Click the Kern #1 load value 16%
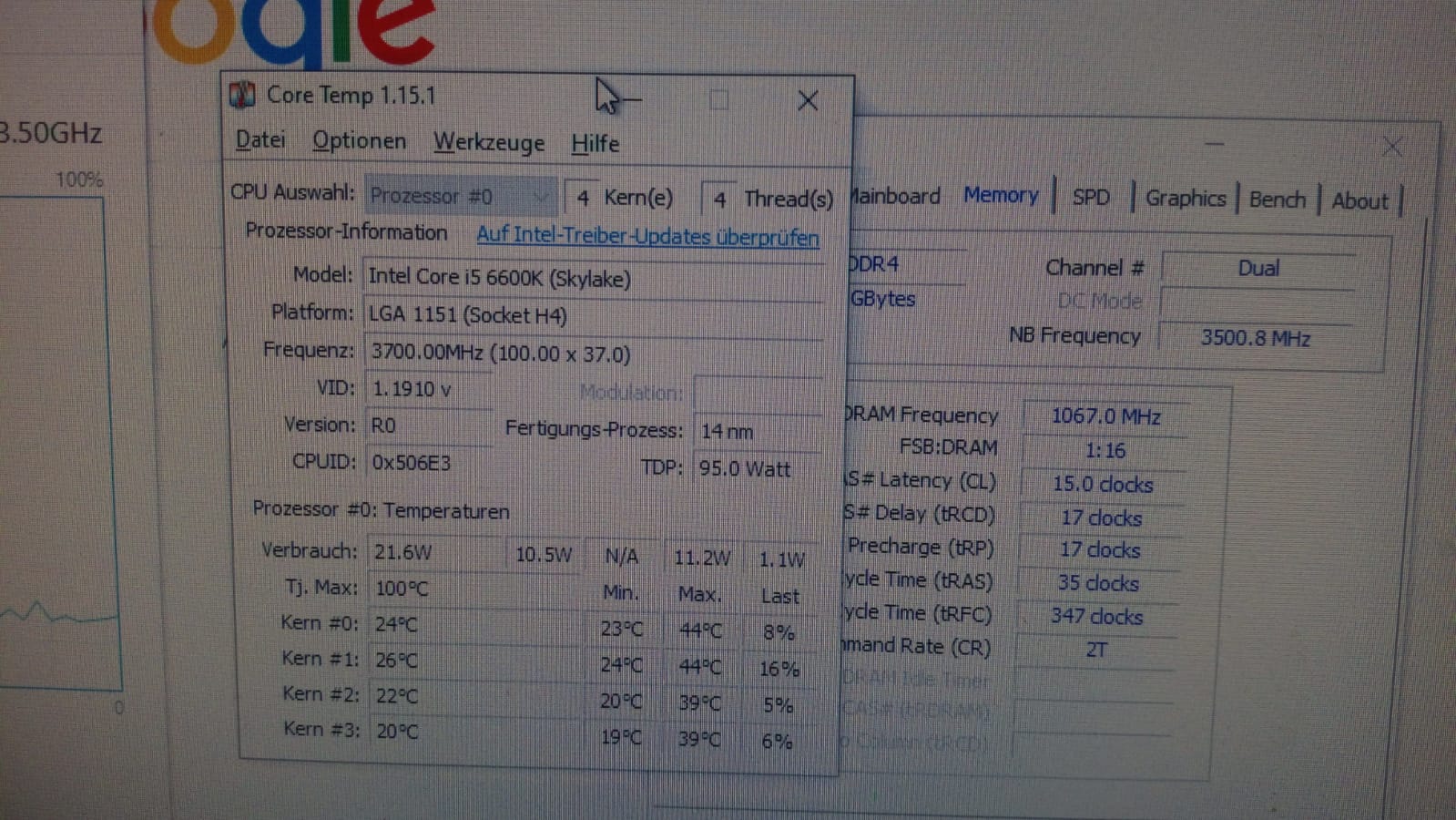Image resolution: width=1456 pixels, height=820 pixels. coord(779,669)
